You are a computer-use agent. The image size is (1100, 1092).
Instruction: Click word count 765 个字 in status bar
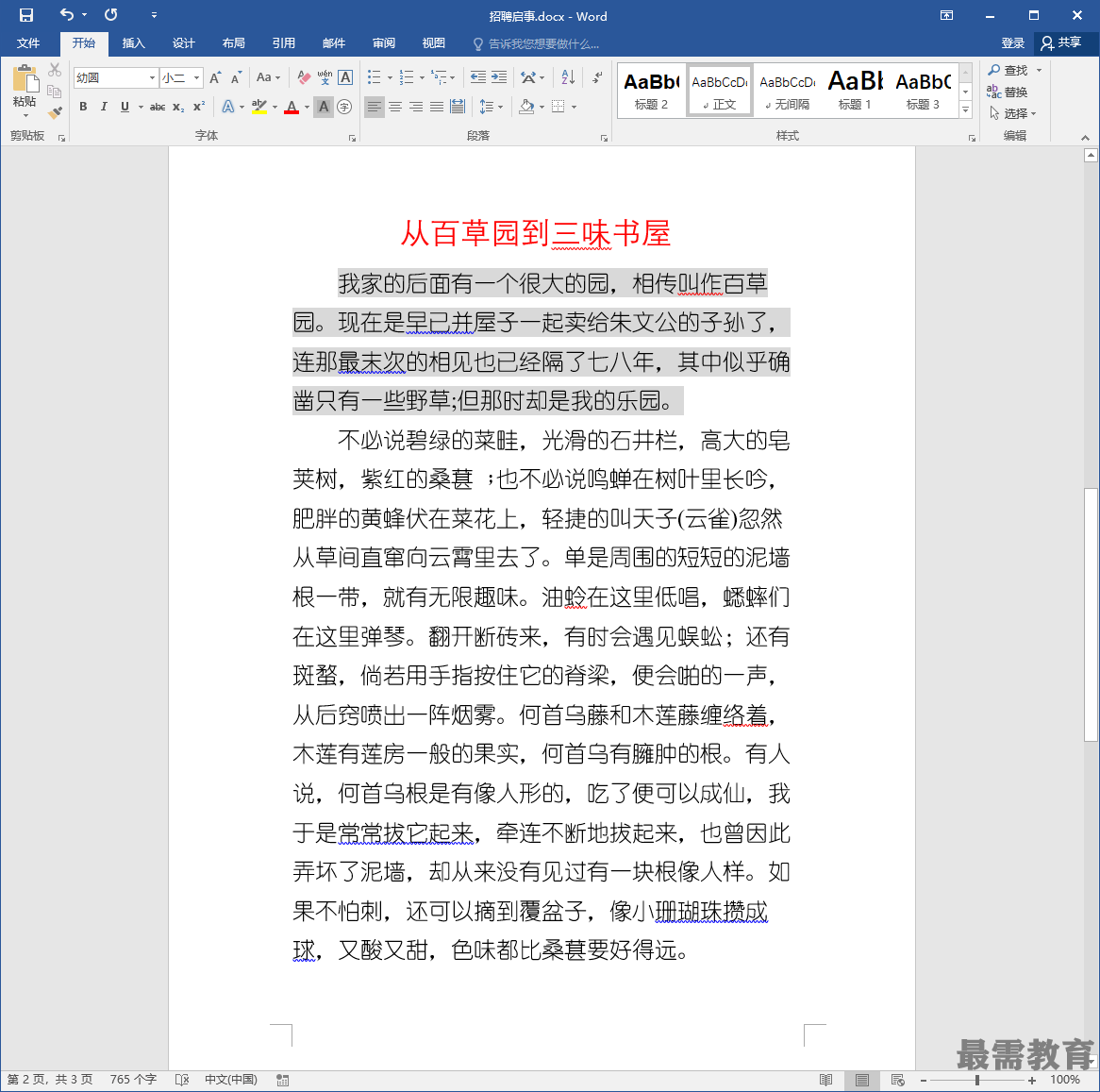coord(133,1080)
